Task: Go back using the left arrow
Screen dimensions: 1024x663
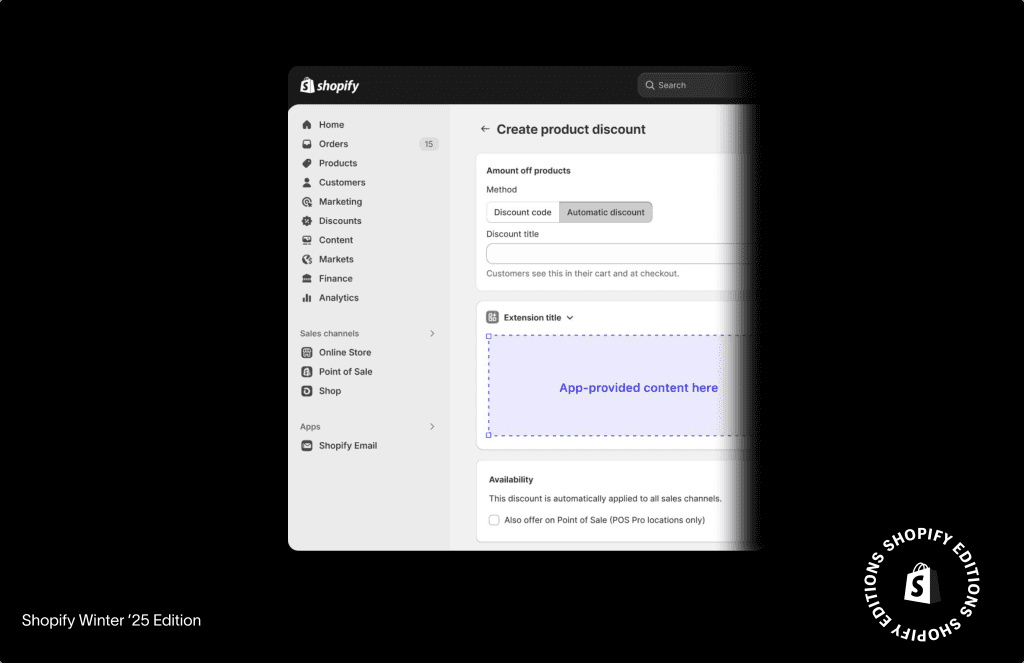Action: (485, 129)
